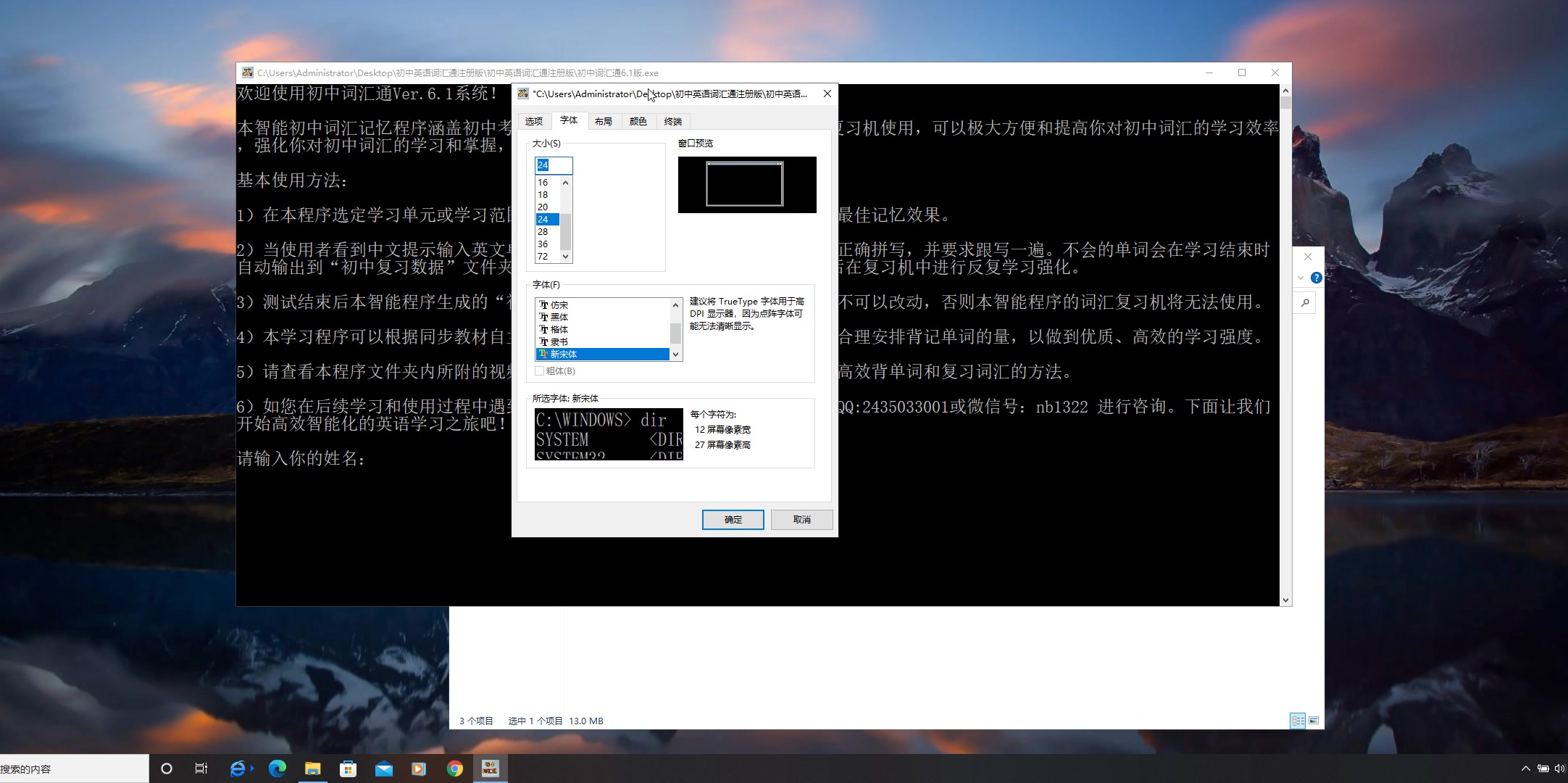
Task: Switch to the 选项 tab
Action: coord(534,122)
